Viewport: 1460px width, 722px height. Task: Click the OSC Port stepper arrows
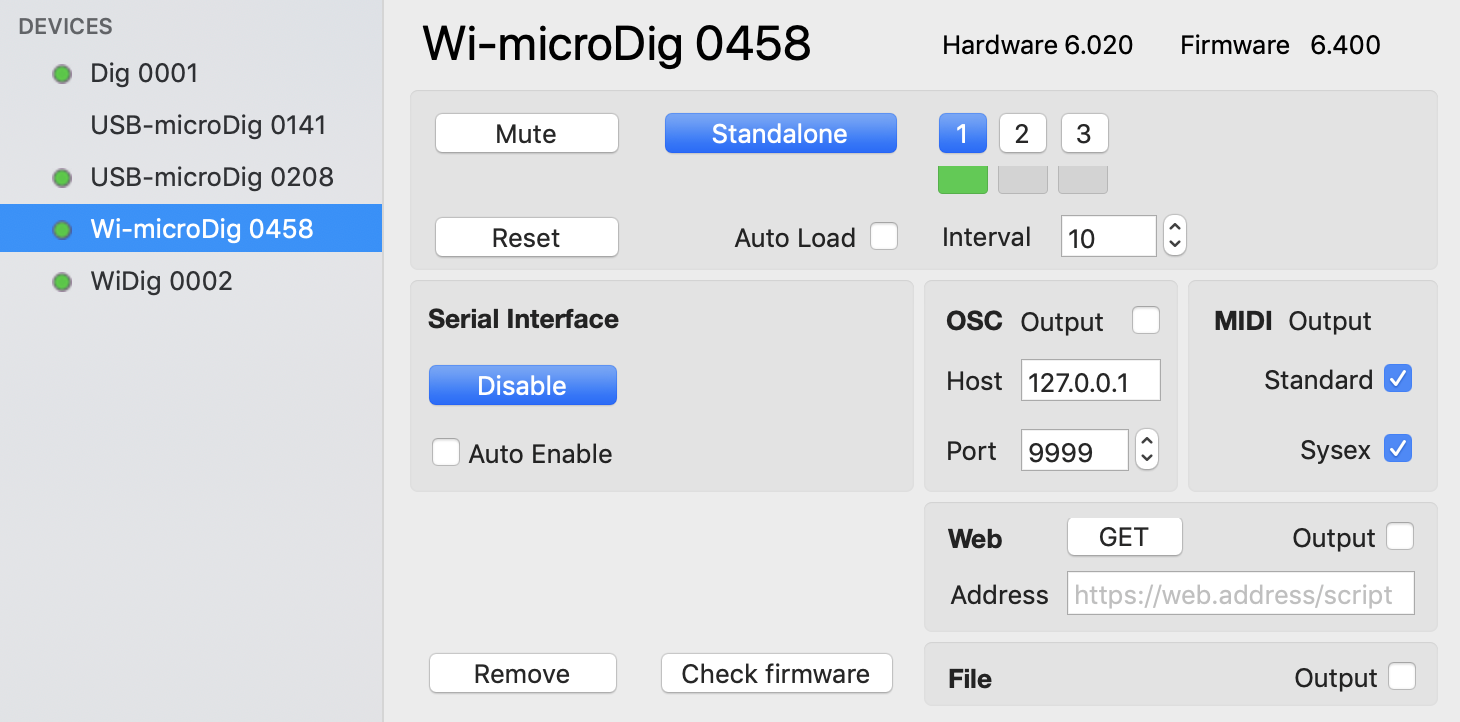click(1147, 450)
